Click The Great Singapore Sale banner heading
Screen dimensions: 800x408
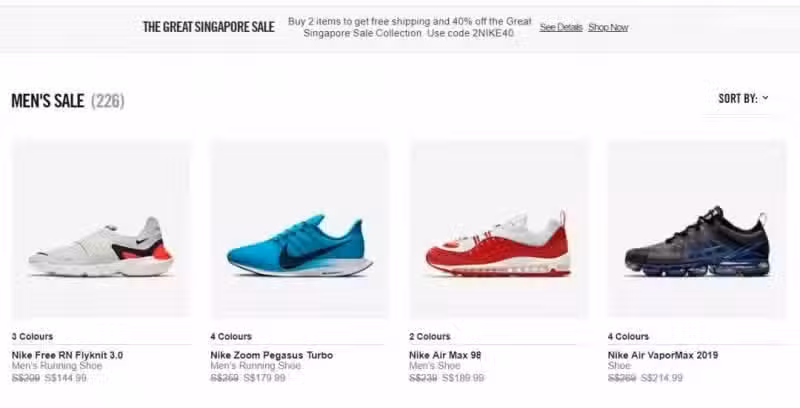click(x=209, y=27)
